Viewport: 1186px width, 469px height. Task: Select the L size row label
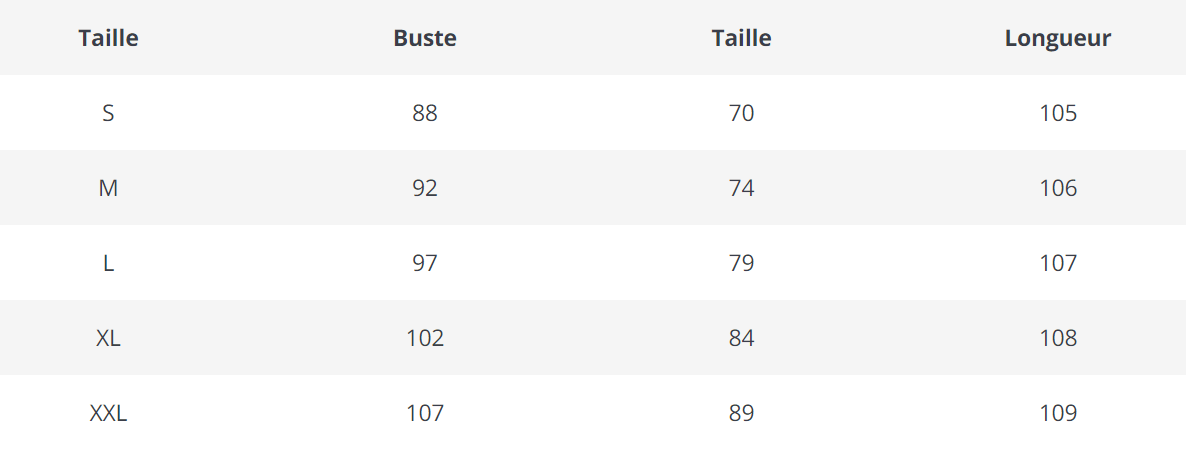[x=108, y=263]
